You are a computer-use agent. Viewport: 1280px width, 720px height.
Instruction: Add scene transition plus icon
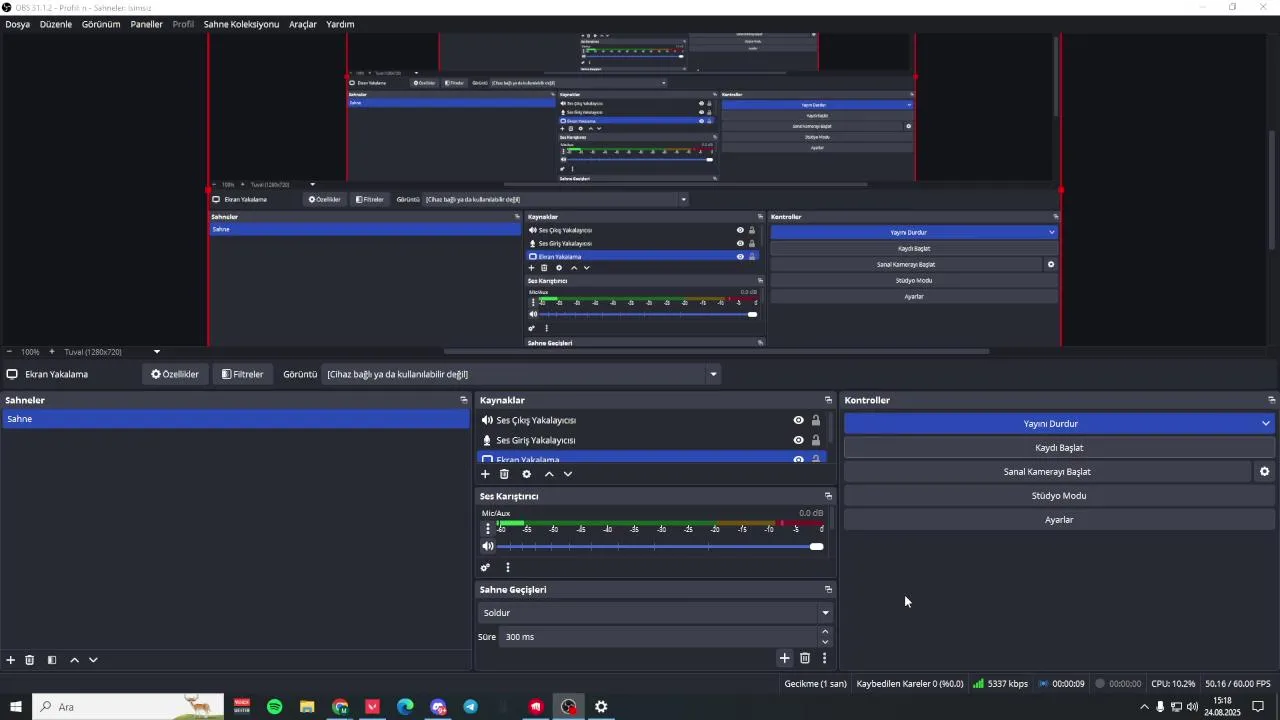(x=785, y=658)
